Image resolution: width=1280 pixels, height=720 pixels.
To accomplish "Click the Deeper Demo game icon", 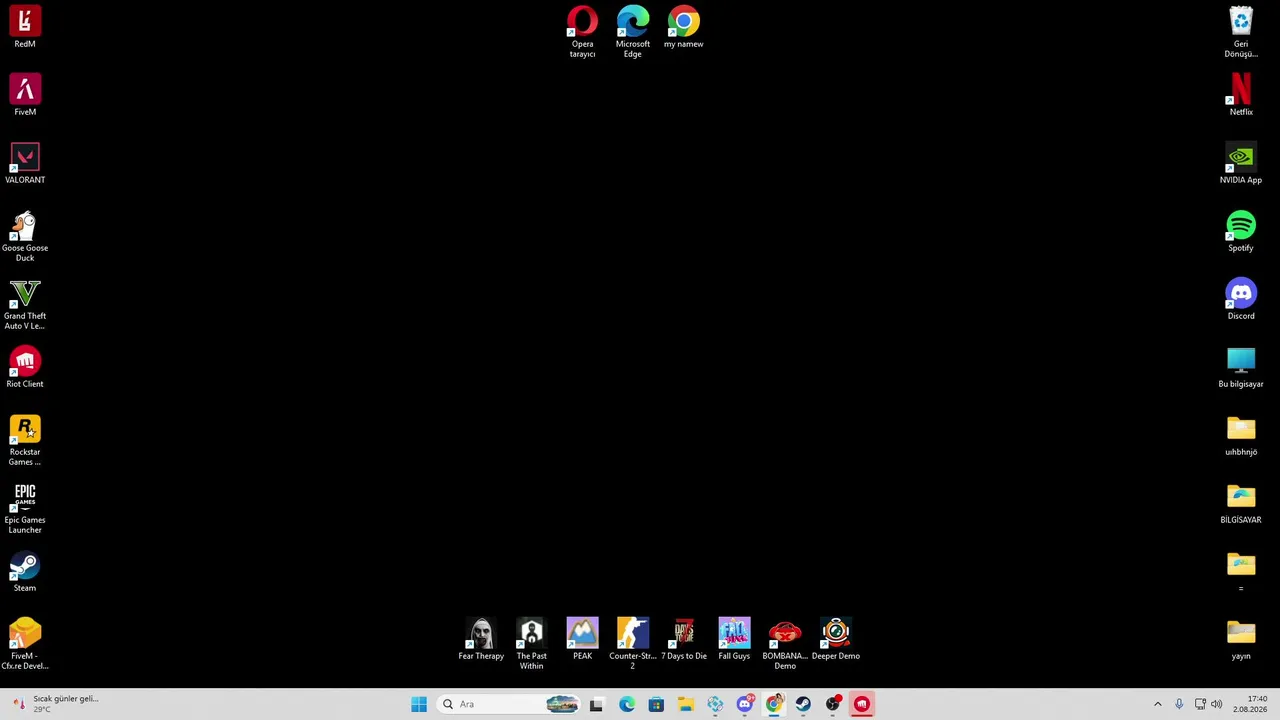I will tap(836, 639).
